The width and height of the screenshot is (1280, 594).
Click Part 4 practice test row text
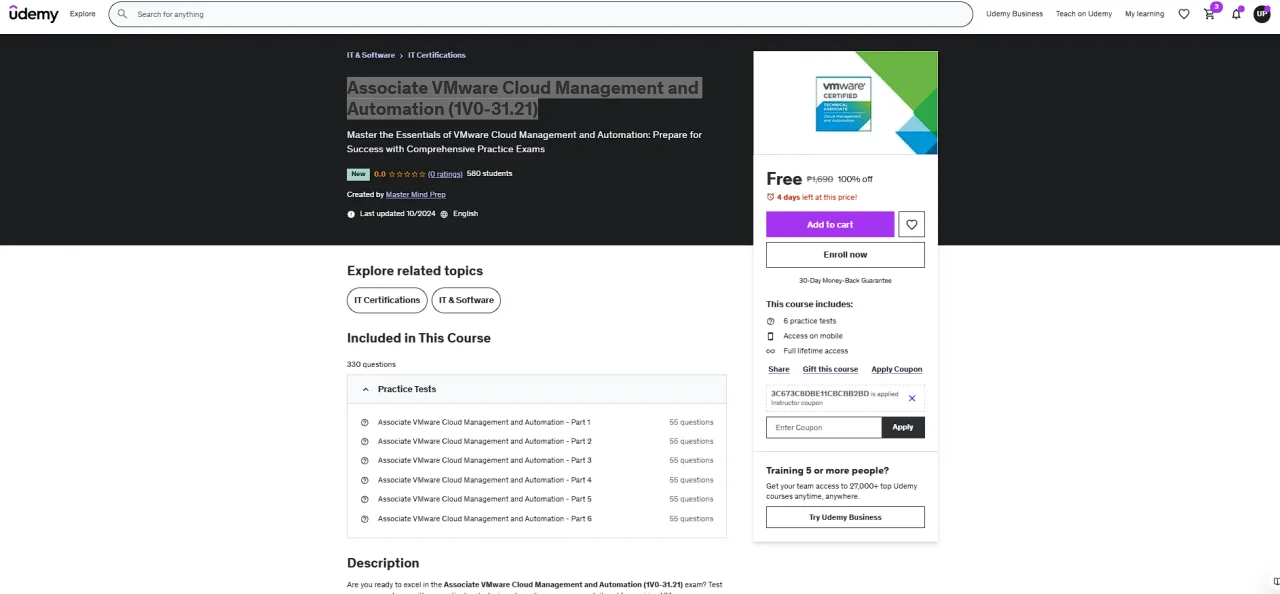pyautogui.click(x=485, y=480)
